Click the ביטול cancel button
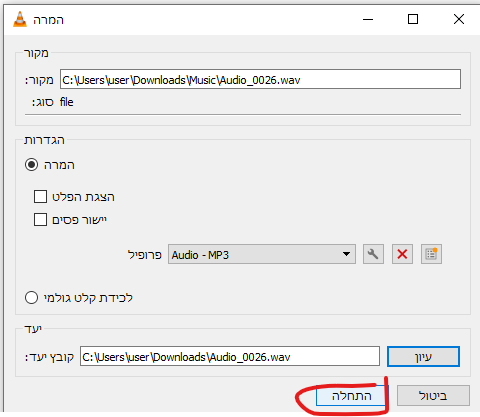The height and width of the screenshot is (417, 480). click(433, 396)
